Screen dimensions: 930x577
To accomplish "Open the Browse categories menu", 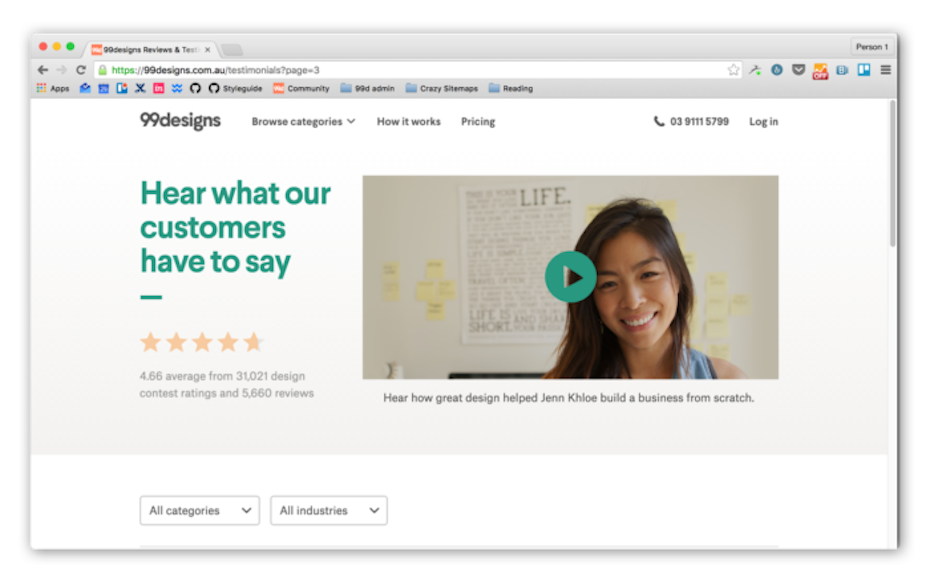I will coord(303,122).
